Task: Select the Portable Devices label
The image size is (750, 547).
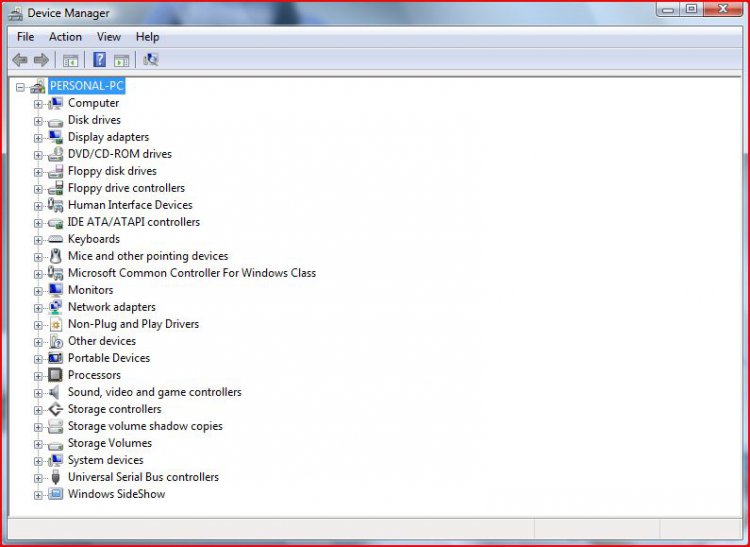Action: 109,358
